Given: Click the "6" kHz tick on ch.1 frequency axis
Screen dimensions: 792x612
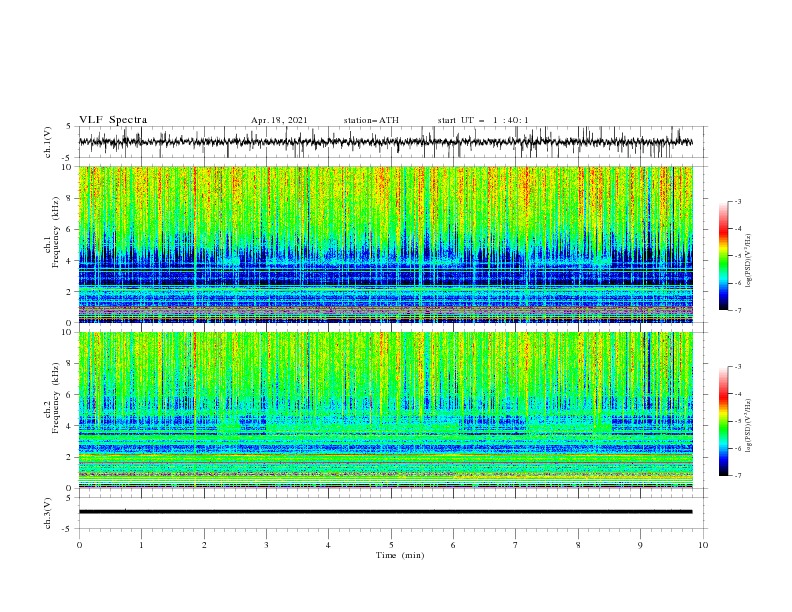Looking at the screenshot, I should pyautogui.click(x=70, y=229).
